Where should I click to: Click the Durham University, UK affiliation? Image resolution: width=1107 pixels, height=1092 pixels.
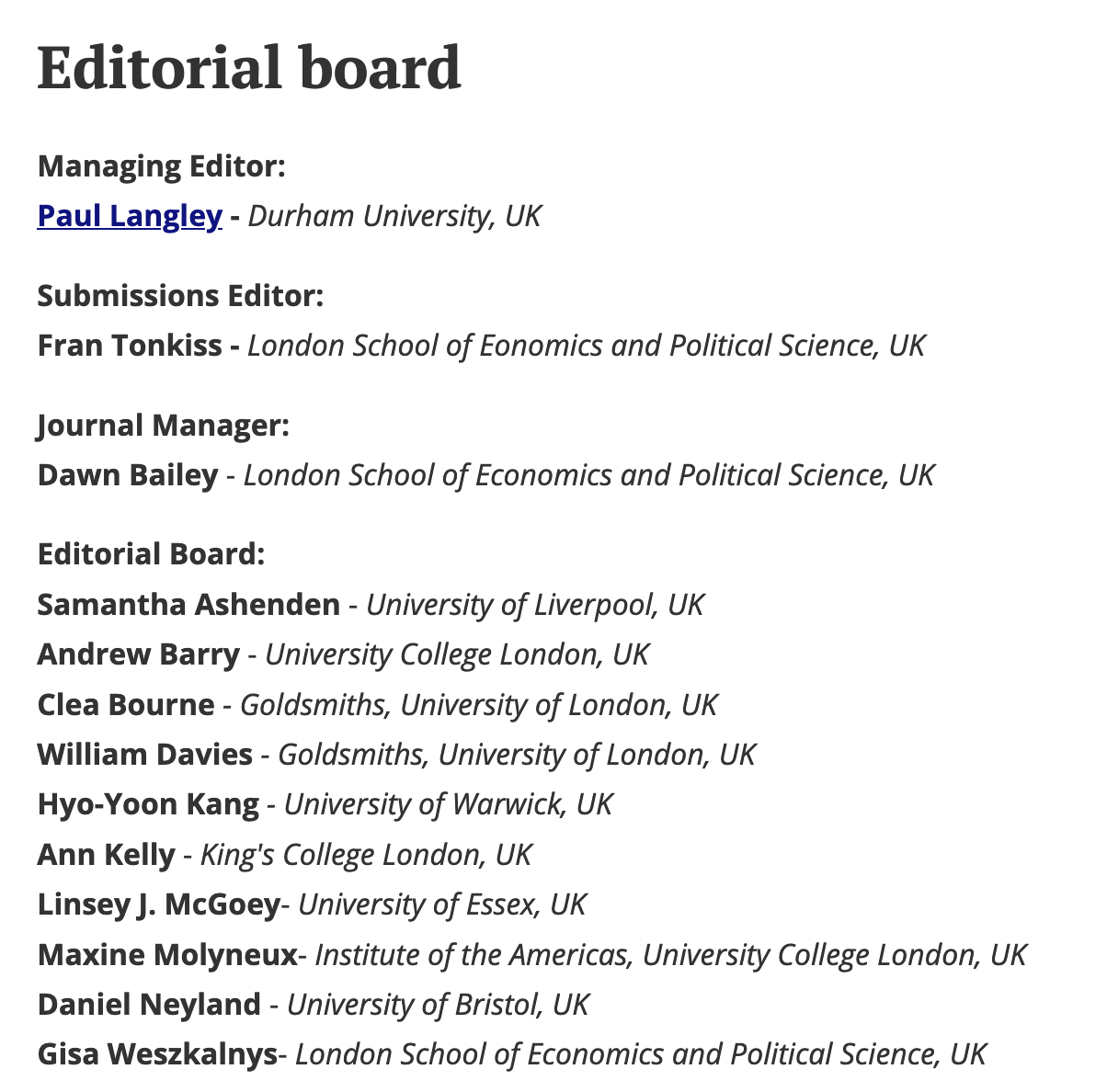[394, 216]
